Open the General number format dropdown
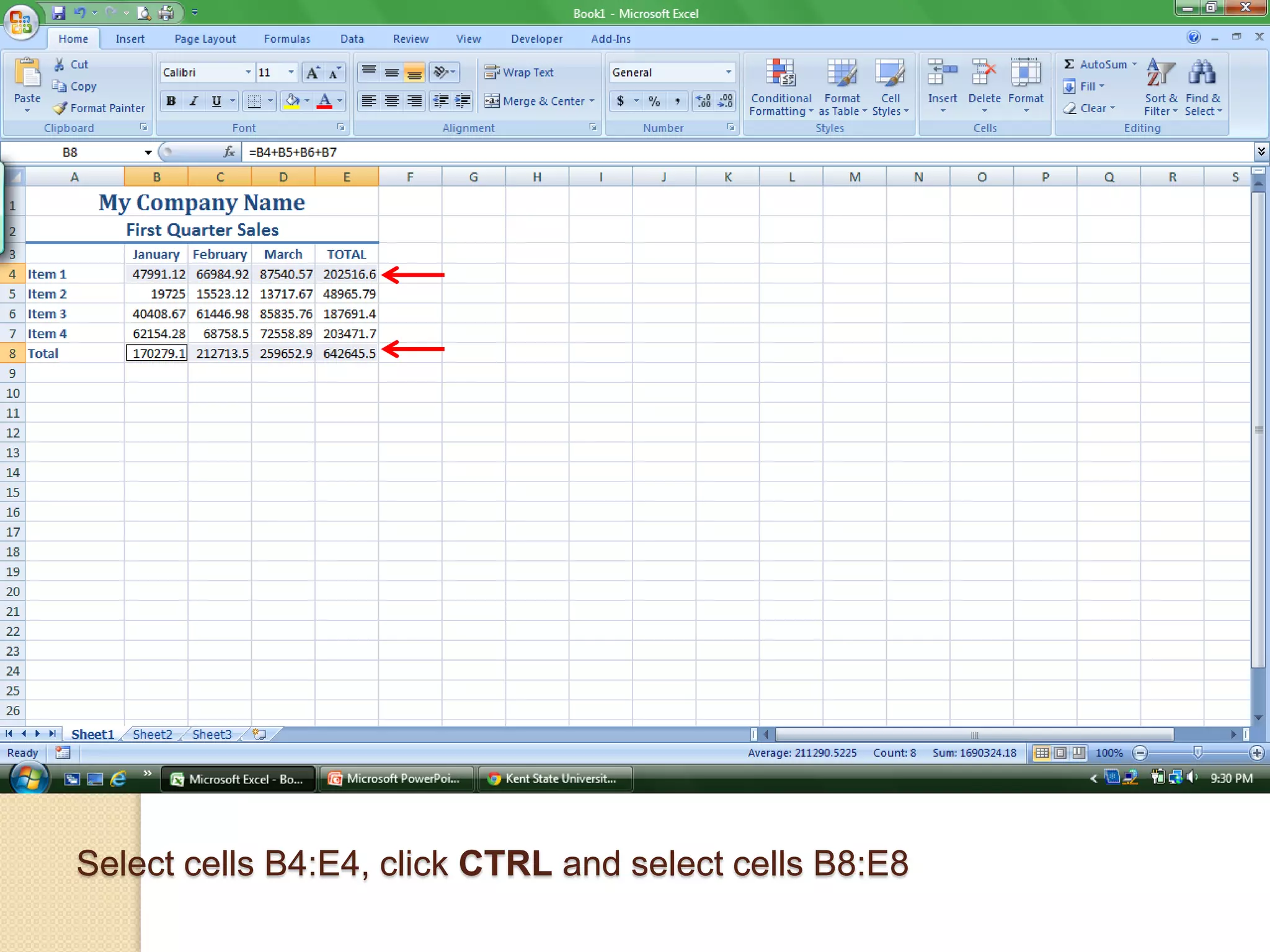This screenshot has height=952, width=1270. click(x=728, y=73)
